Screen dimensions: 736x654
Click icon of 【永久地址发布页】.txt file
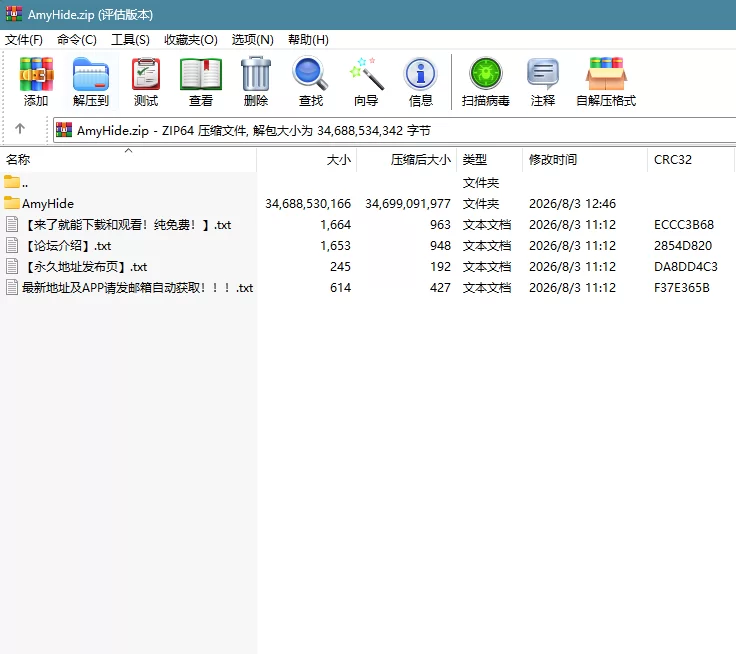click(12, 267)
